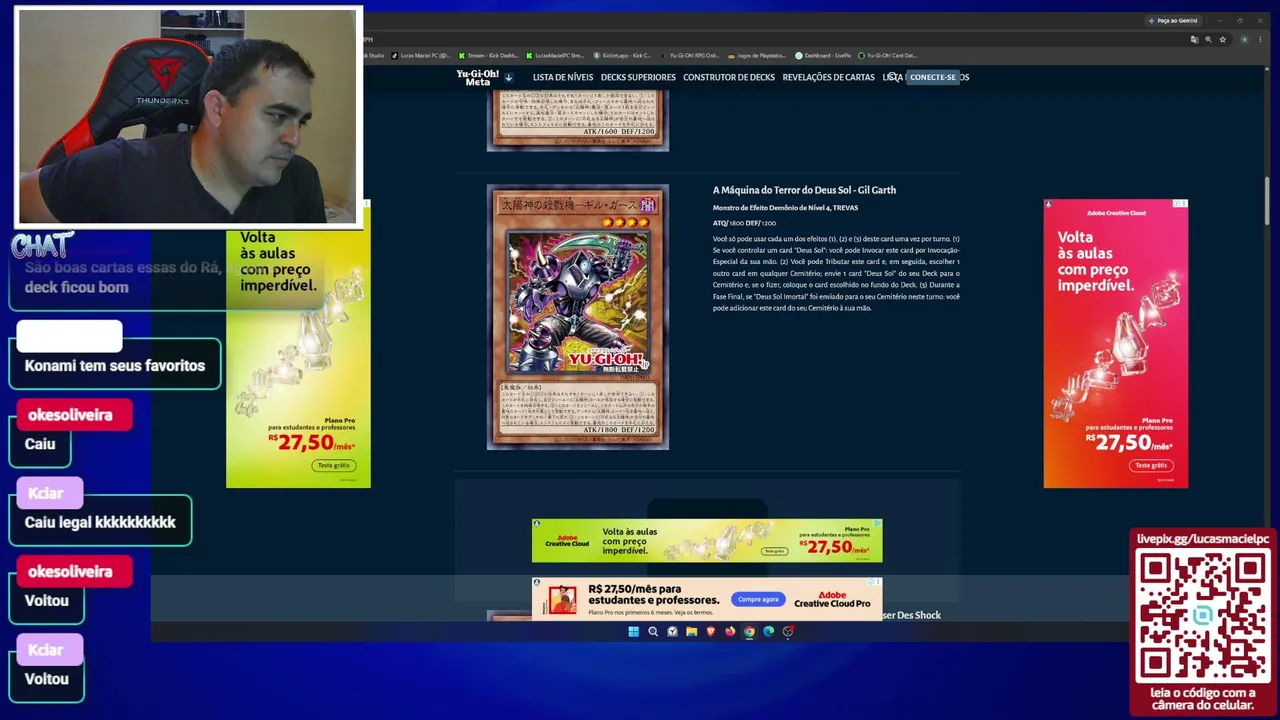Open the Lucas Maciel PC TikTok bookmark
Viewport: 1280px width, 720px height.
coord(421,55)
